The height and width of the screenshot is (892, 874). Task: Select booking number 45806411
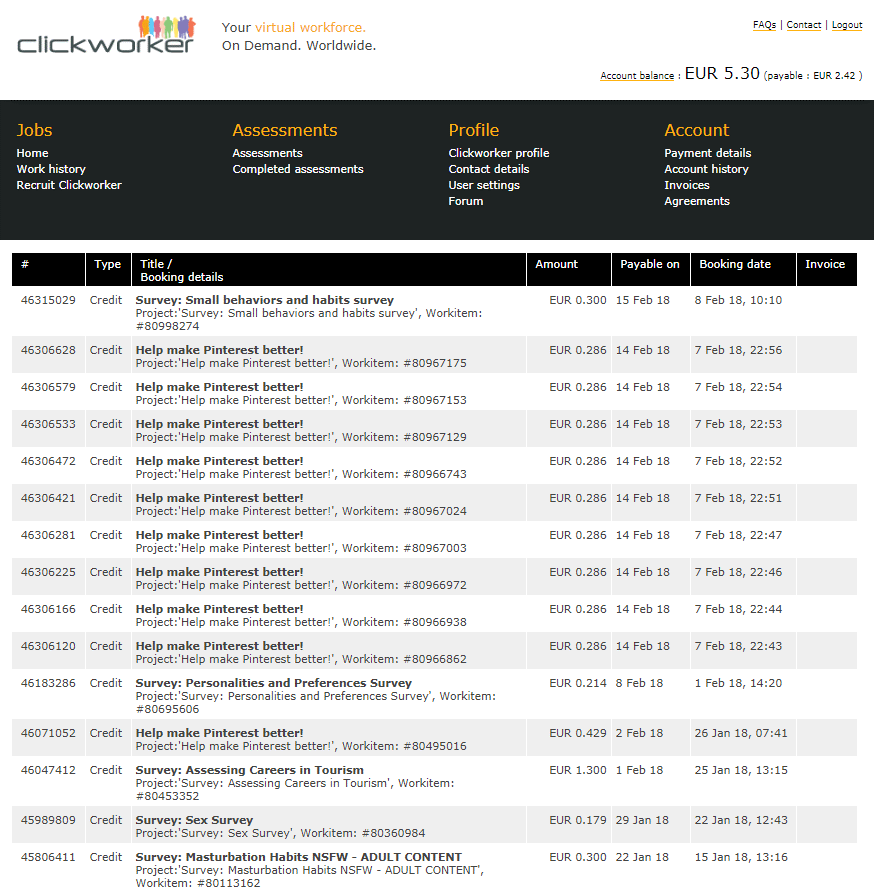coord(48,857)
